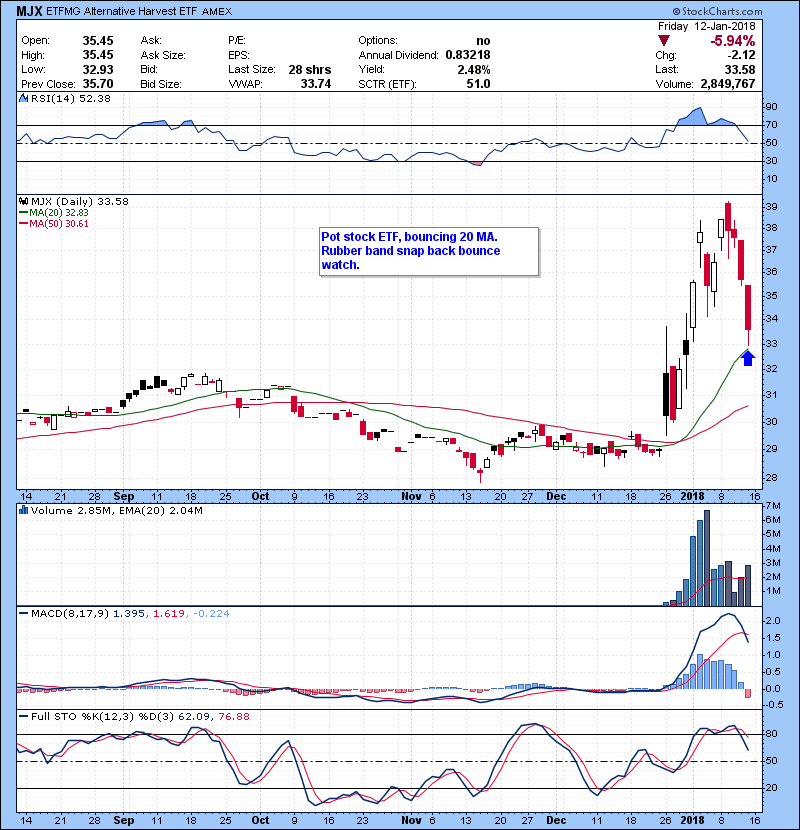Screen dimensions: 800x830
Task: Click the 28 price axis label
Action: 771,477
